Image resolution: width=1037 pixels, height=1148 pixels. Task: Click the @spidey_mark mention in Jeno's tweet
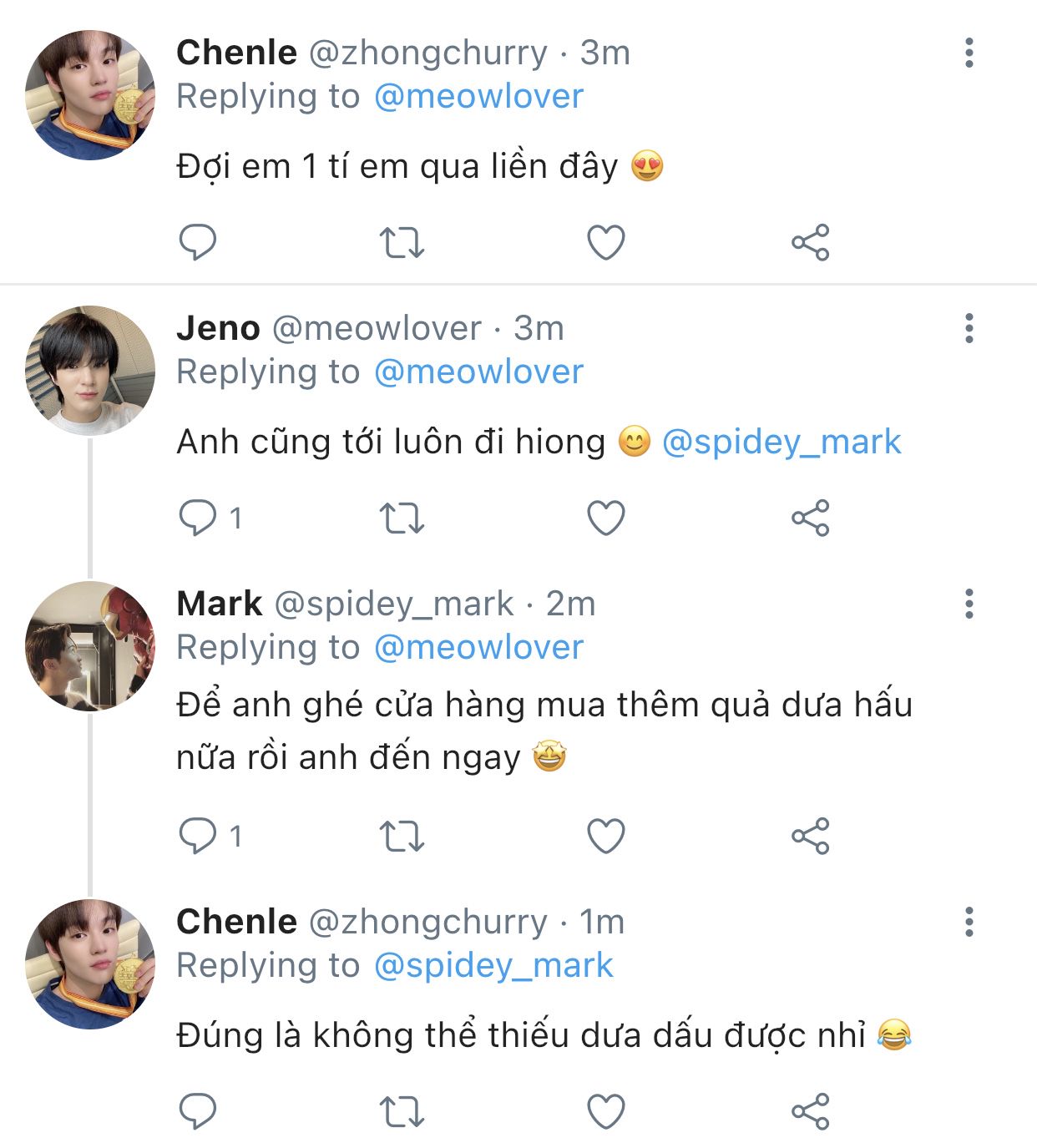782,442
